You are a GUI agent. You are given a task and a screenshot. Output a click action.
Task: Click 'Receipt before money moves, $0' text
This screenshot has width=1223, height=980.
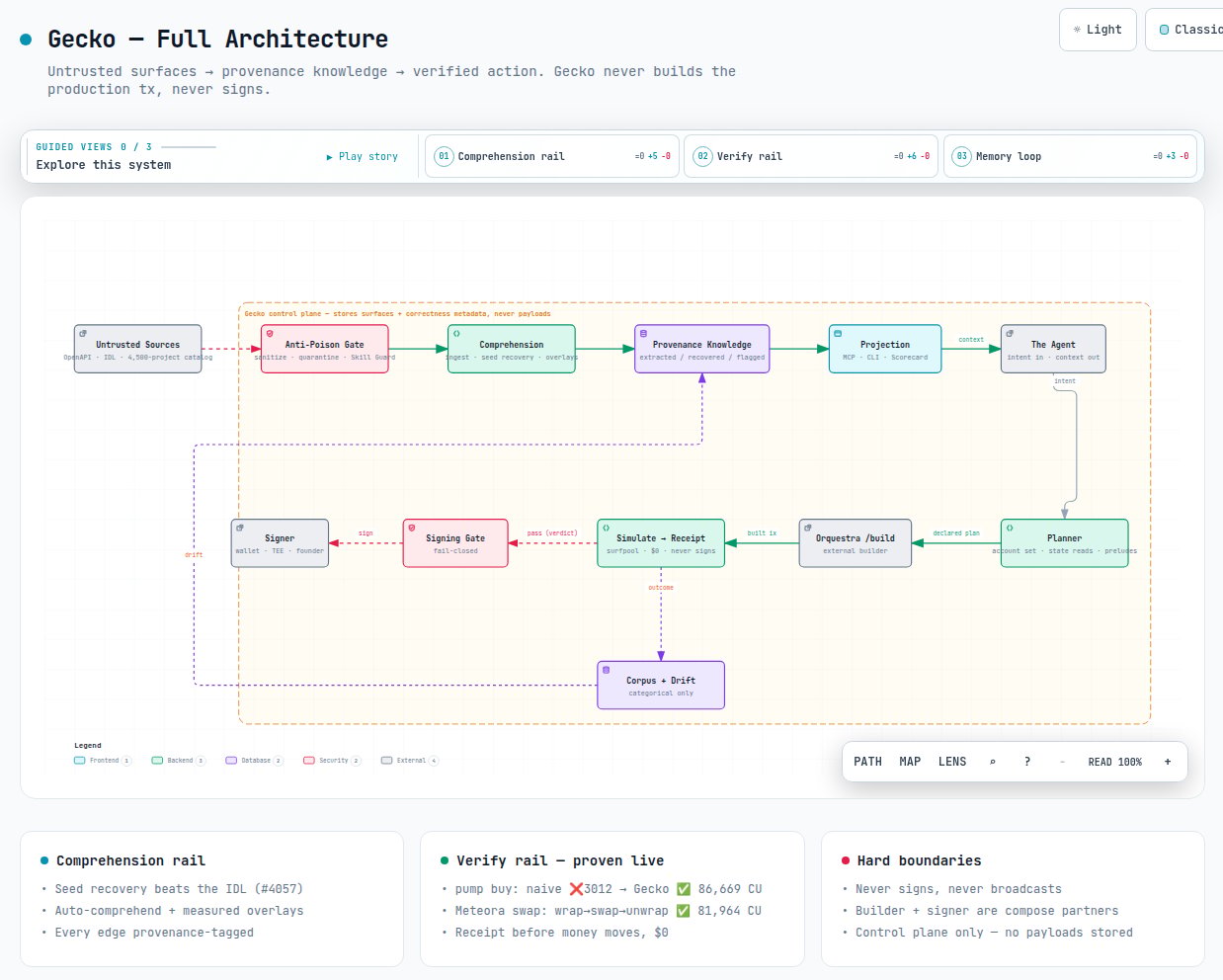[x=561, y=933]
